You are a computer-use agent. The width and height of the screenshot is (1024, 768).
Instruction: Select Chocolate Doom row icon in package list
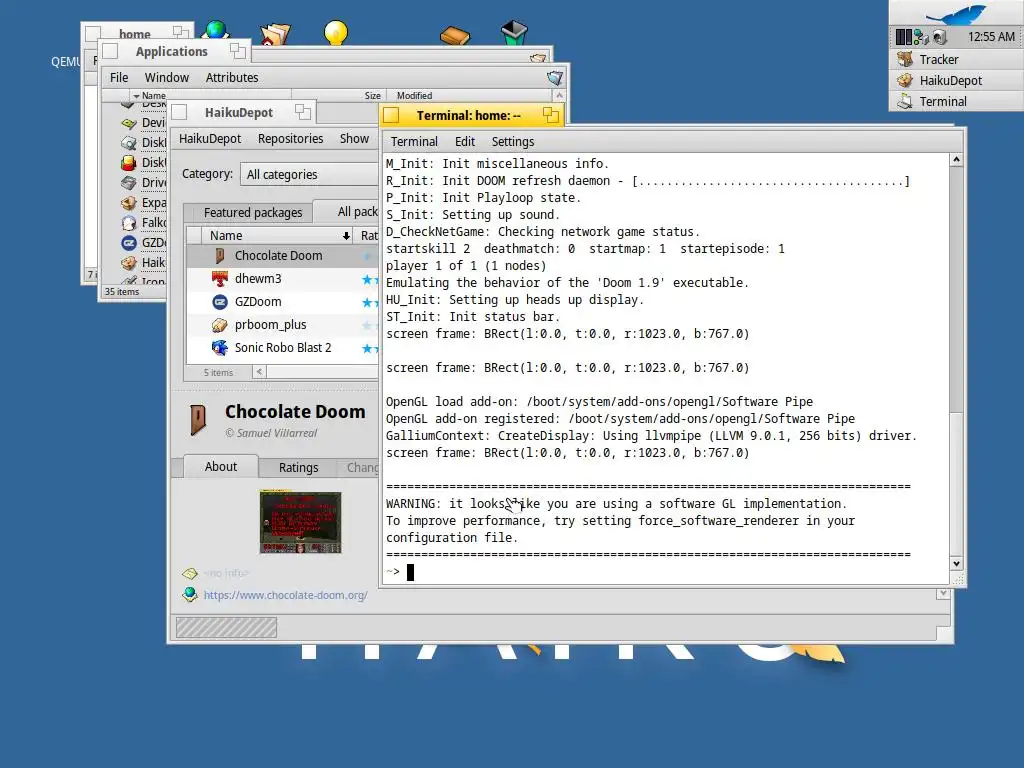coord(220,255)
